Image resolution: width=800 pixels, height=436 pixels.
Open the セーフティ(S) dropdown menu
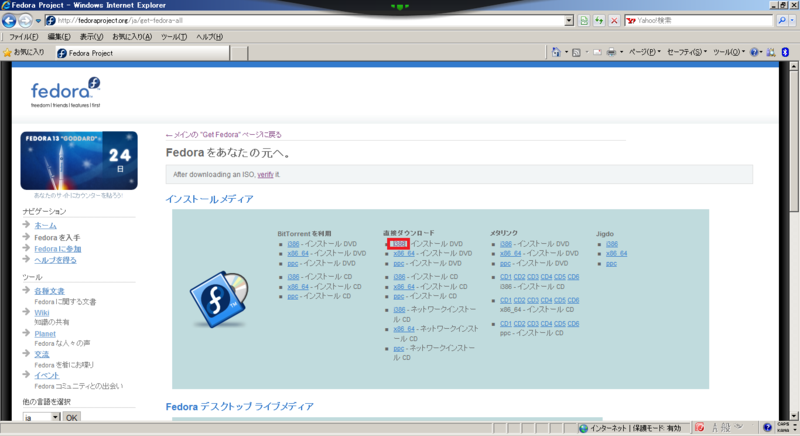tap(687, 52)
